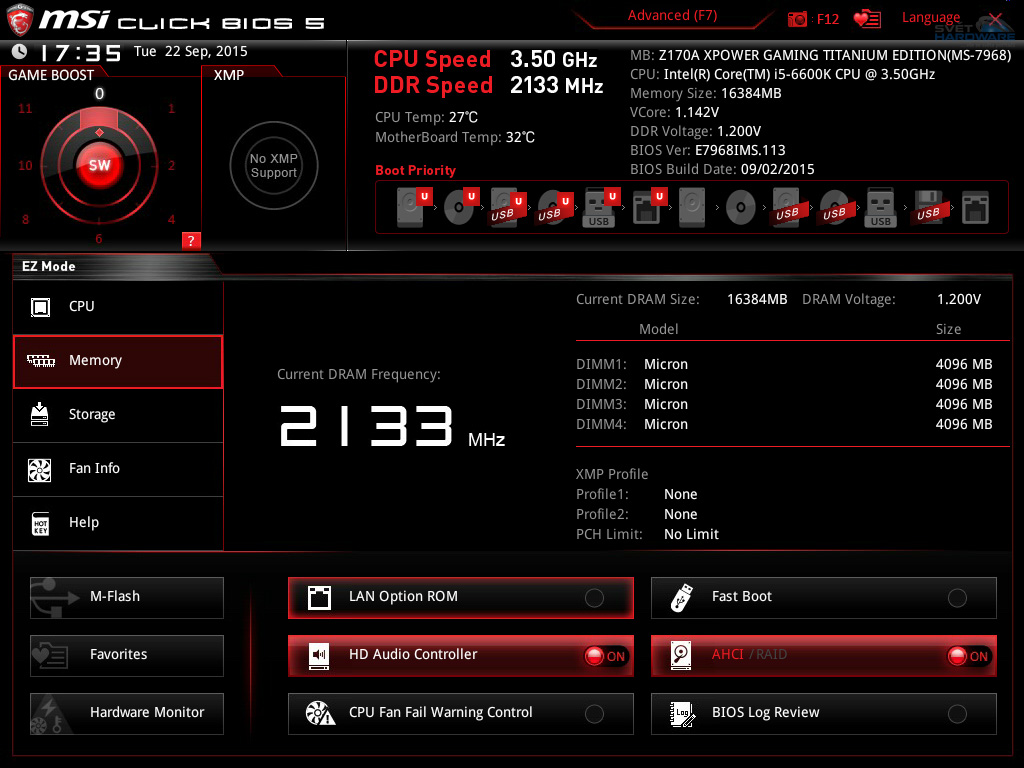
Task: Switch AHCI mode to RAID
Action: [x=968, y=656]
